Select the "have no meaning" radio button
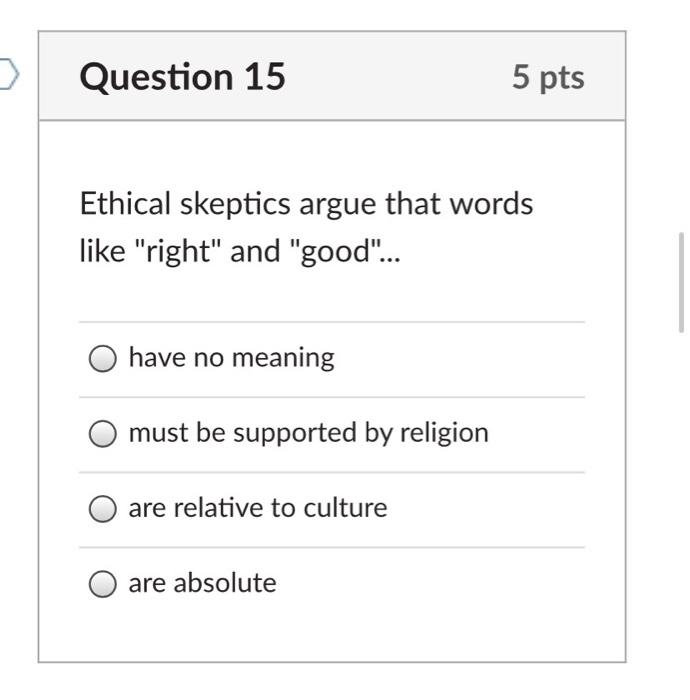The width and height of the screenshot is (690, 700). 103,359
